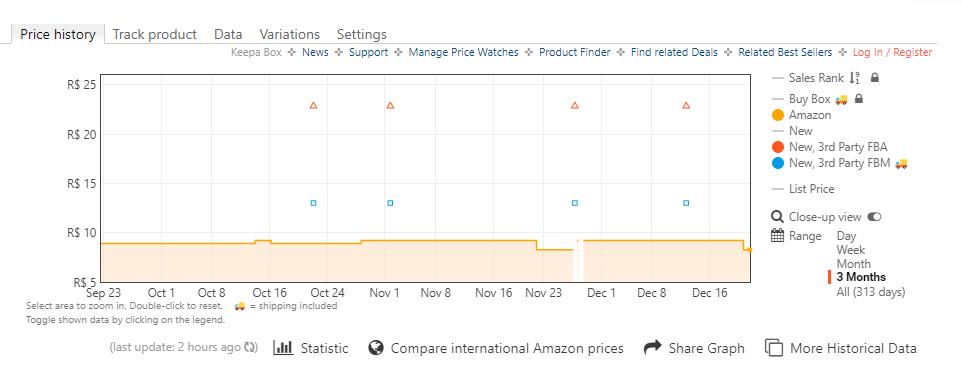Select All (313 days) range
Screen dimensions: 962x367
pyautogui.click(x=871, y=292)
